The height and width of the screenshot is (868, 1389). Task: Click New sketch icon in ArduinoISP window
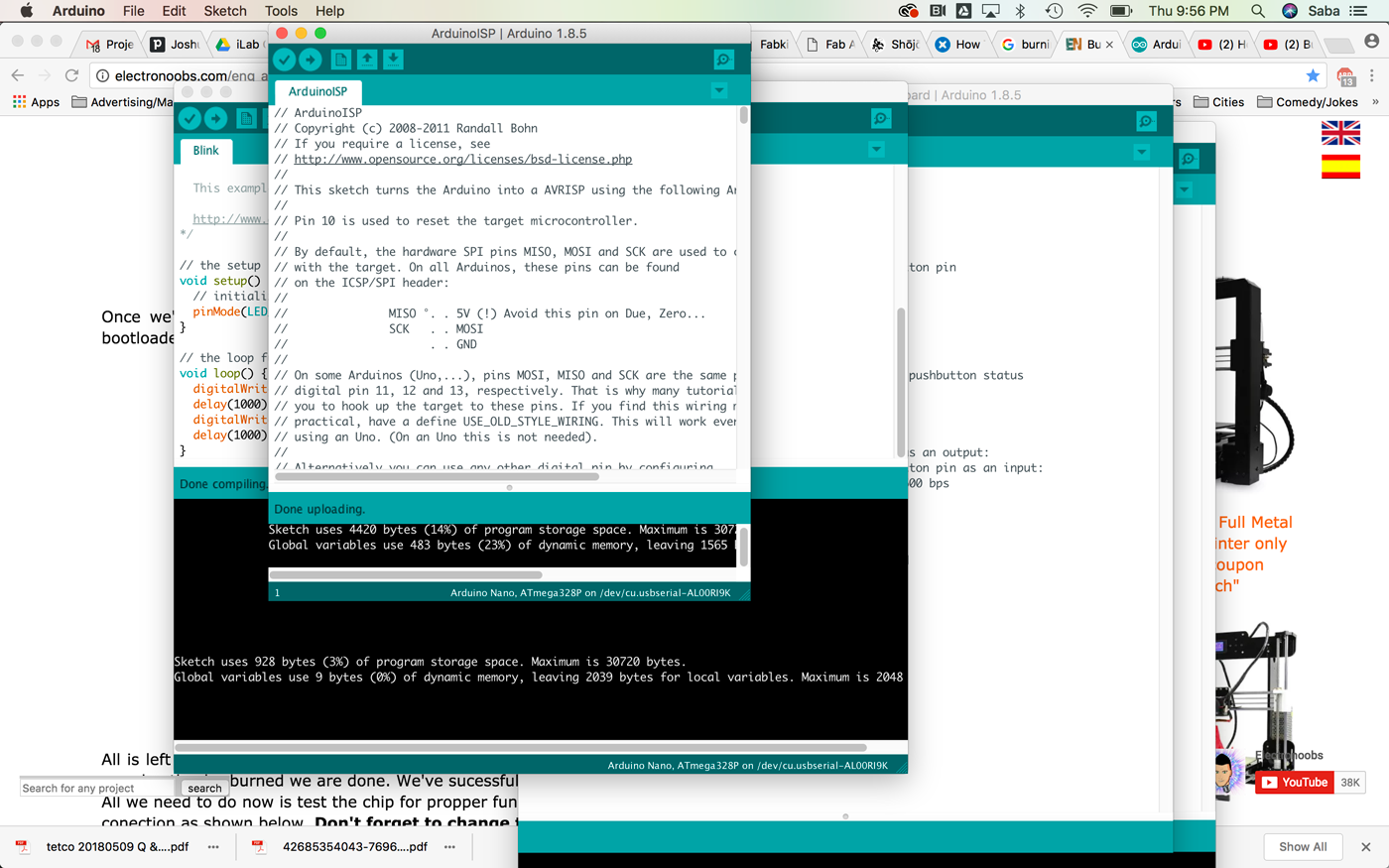click(340, 60)
